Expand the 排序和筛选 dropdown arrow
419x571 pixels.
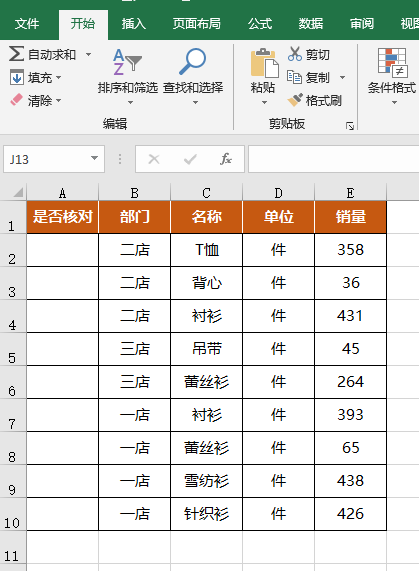130,103
